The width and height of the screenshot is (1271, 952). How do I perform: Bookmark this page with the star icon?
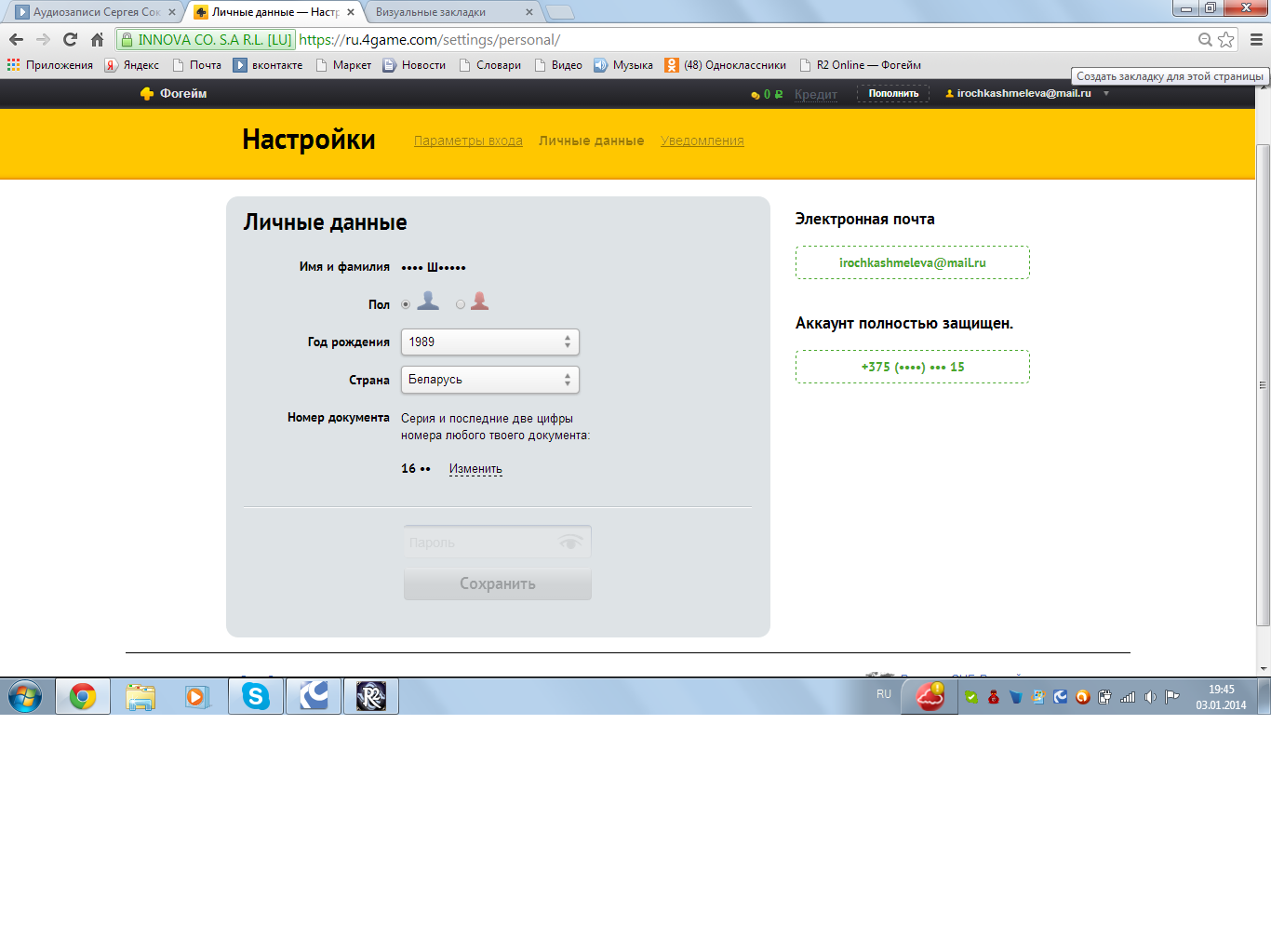pos(1226,40)
